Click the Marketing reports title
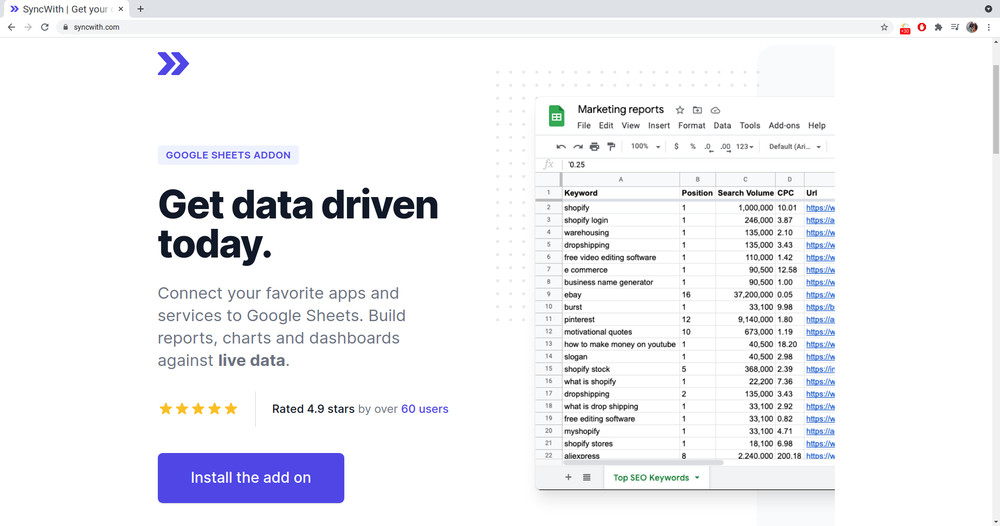The image size is (1000, 526). coord(621,109)
